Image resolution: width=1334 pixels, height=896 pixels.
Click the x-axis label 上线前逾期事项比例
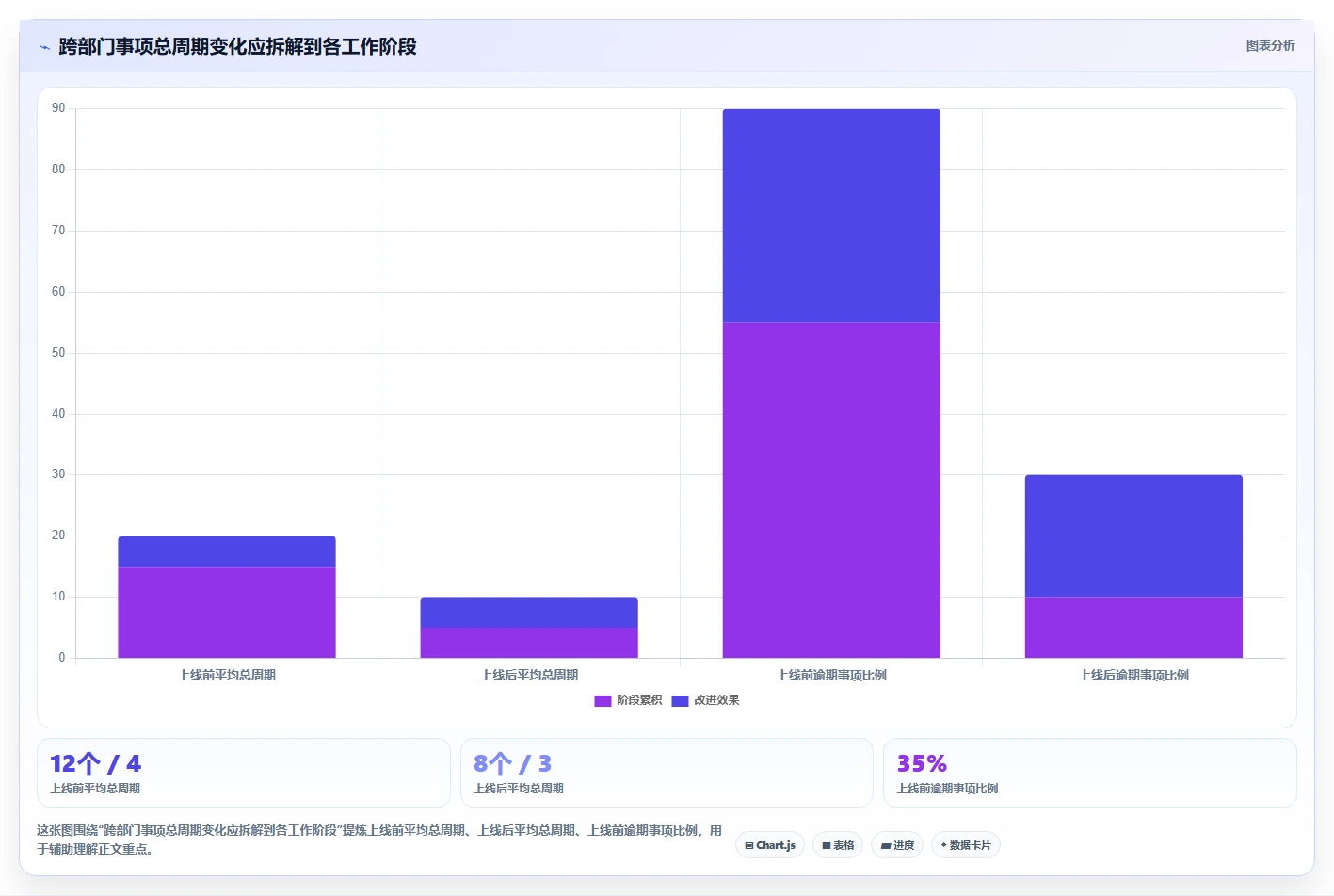[x=831, y=675]
